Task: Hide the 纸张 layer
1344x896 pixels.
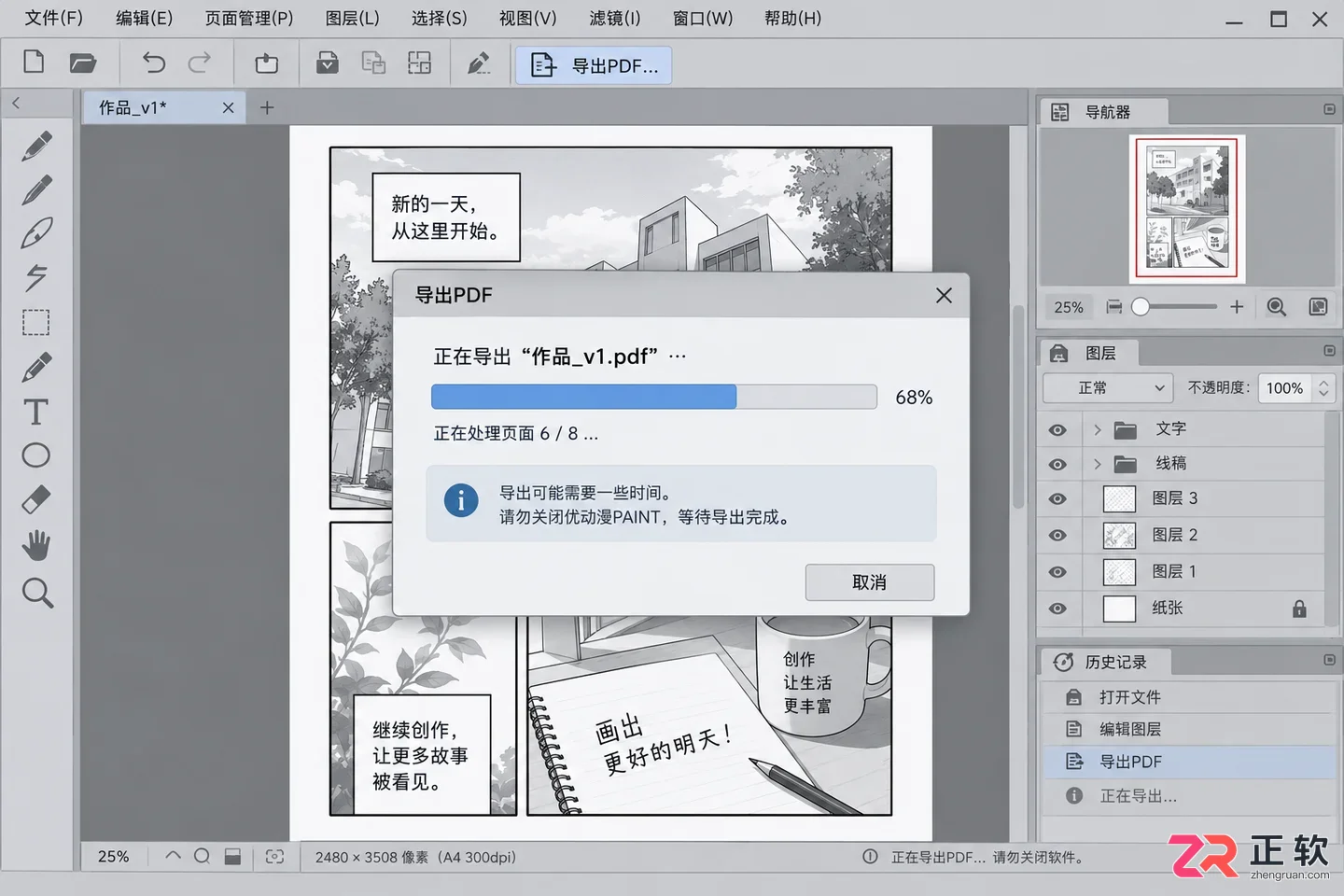Action: (1057, 609)
